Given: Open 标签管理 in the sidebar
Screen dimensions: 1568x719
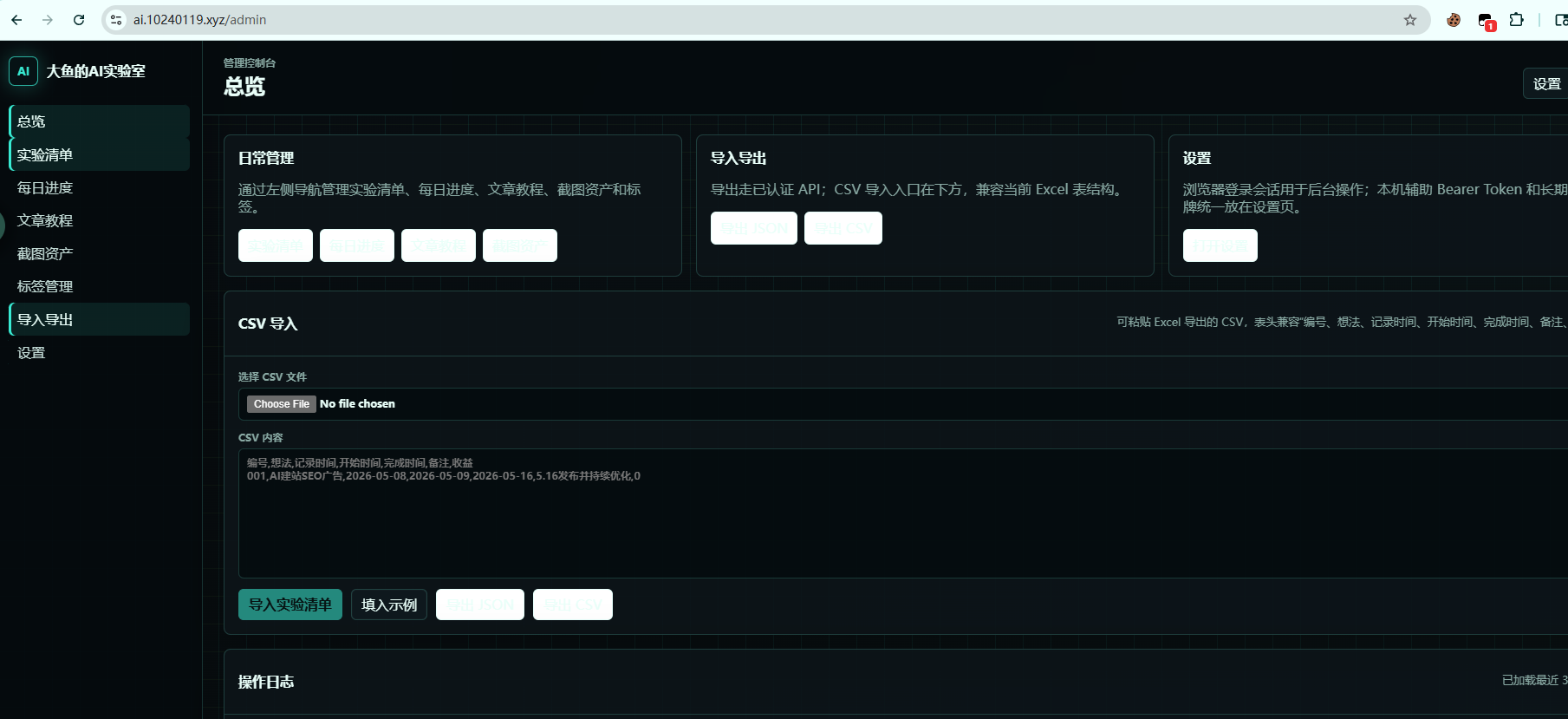Looking at the screenshot, I should 99,286.
